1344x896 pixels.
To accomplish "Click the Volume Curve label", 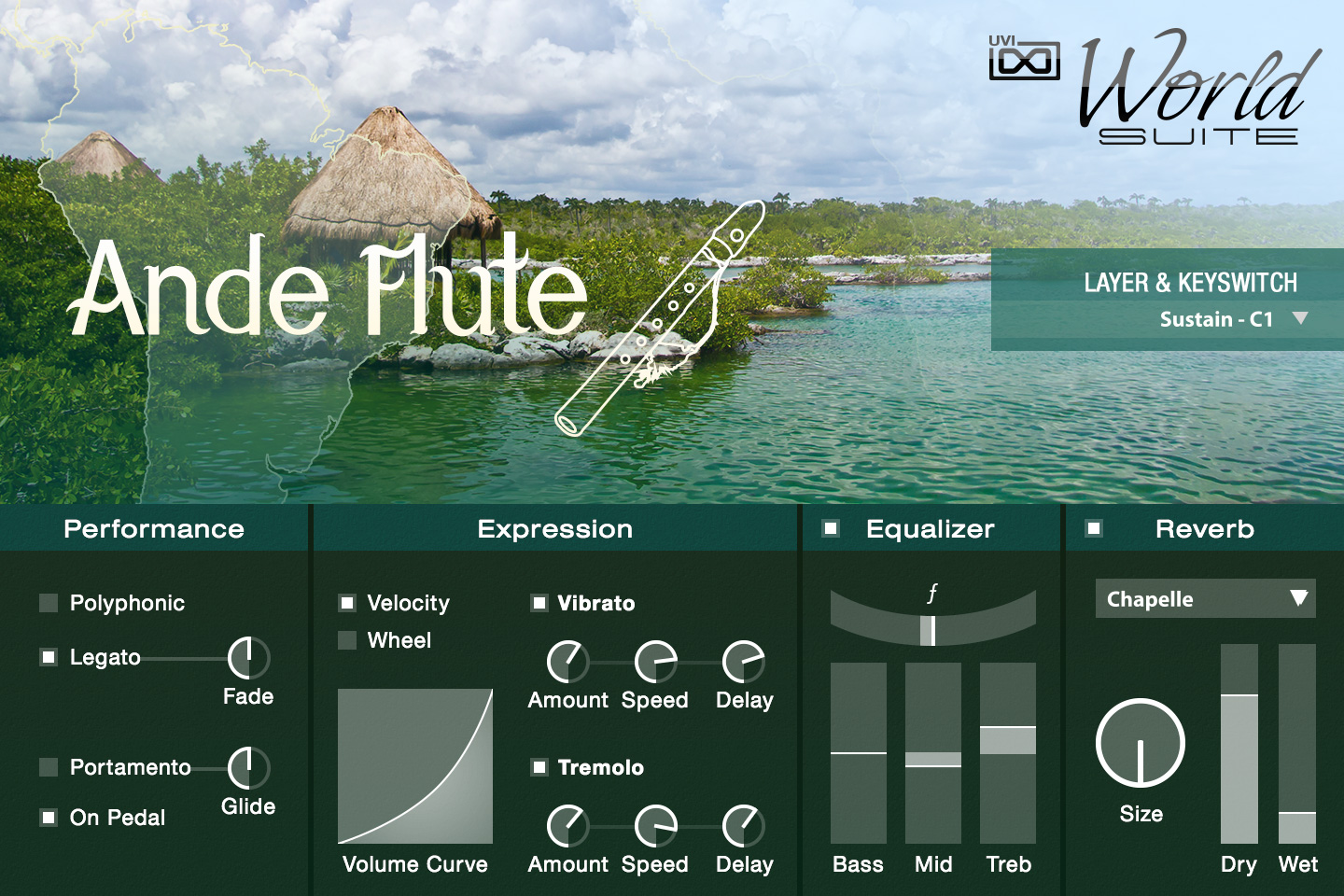I will coord(415,864).
